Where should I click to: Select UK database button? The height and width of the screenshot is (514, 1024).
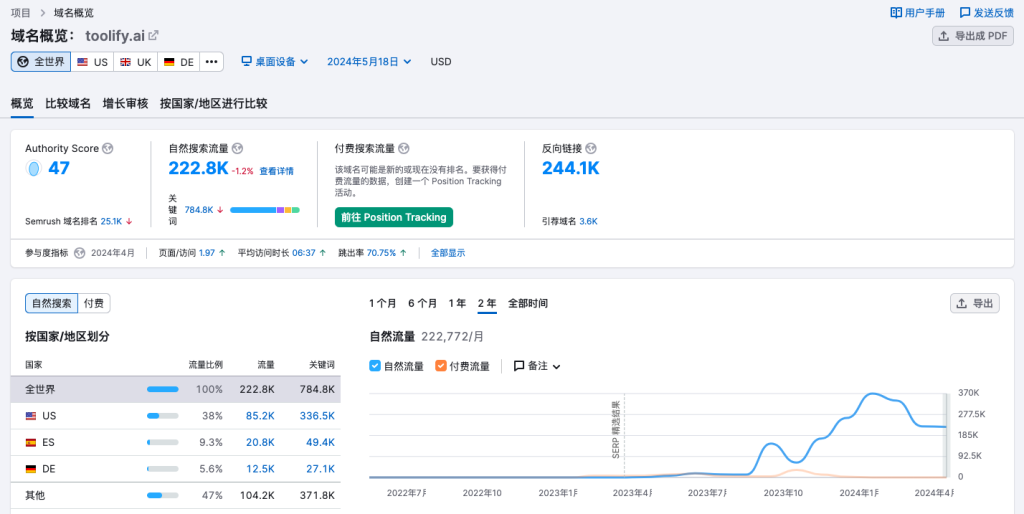pyautogui.click(x=135, y=61)
